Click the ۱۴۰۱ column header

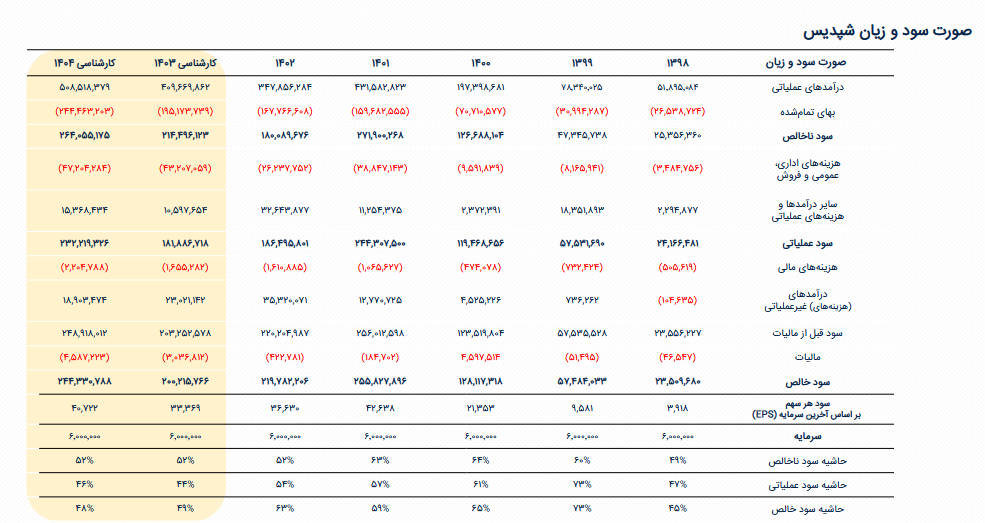pyautogui.click(x=381, y=63)
